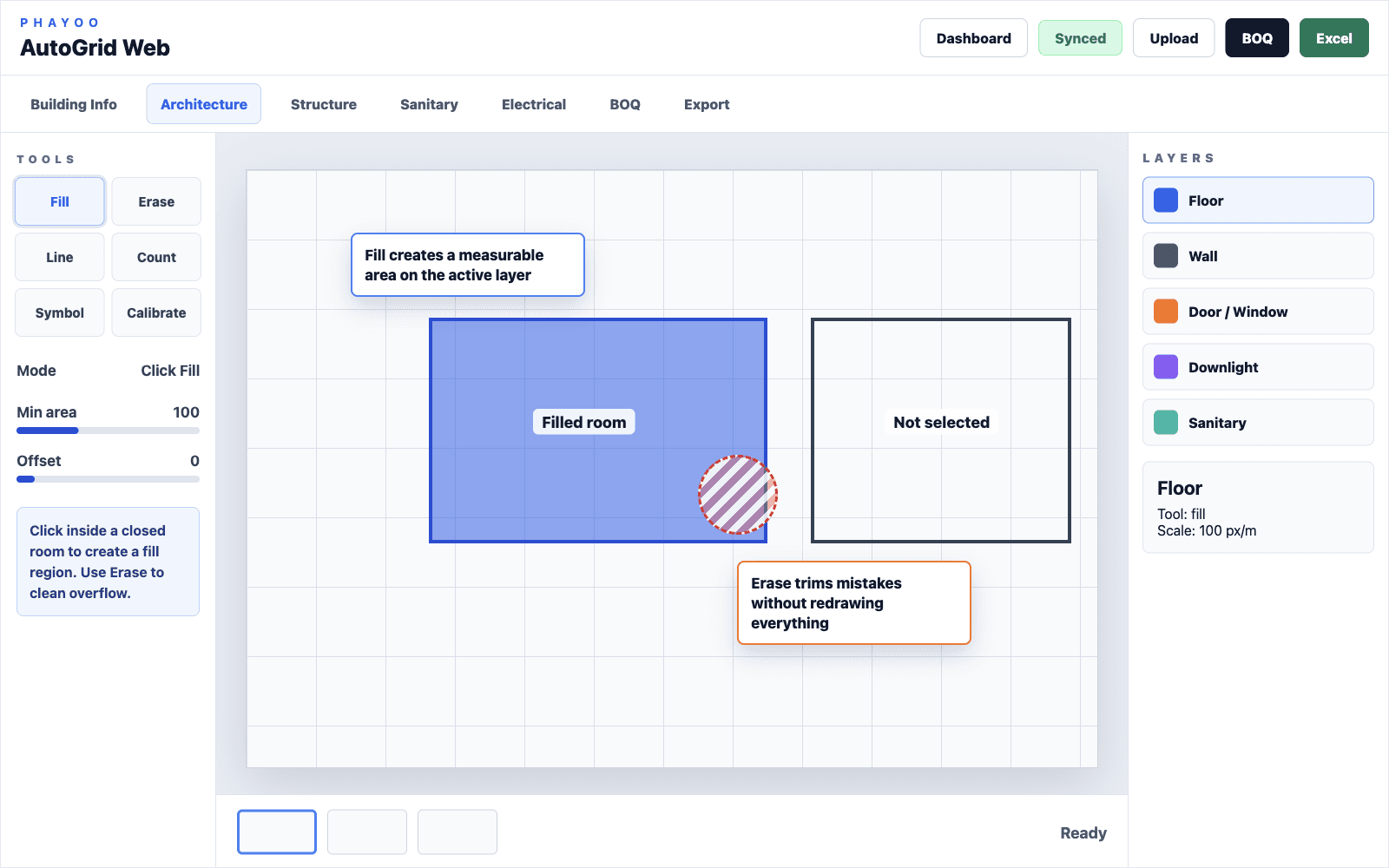Select the Door / Window layer
Image resolution: width=1389 pixels, height=868 pixels.
tap(1258, 312)
